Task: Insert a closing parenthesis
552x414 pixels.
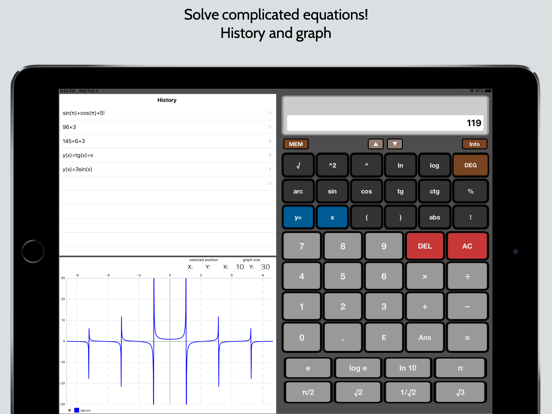Action: tap(400, 217)
